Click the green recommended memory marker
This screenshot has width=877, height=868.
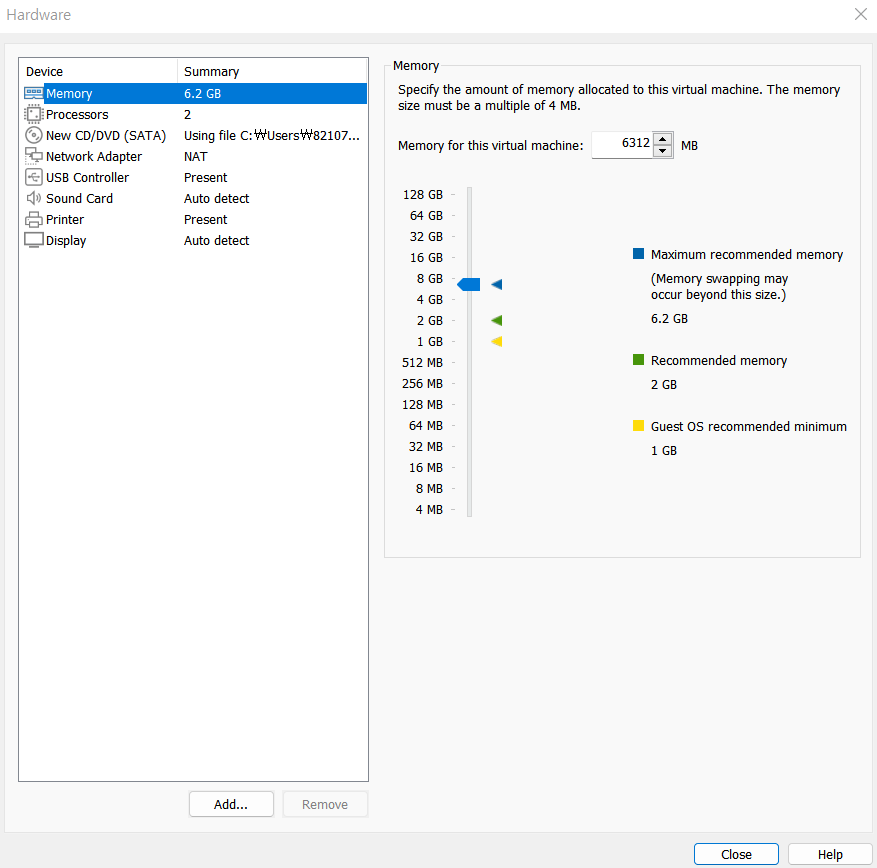497,320
